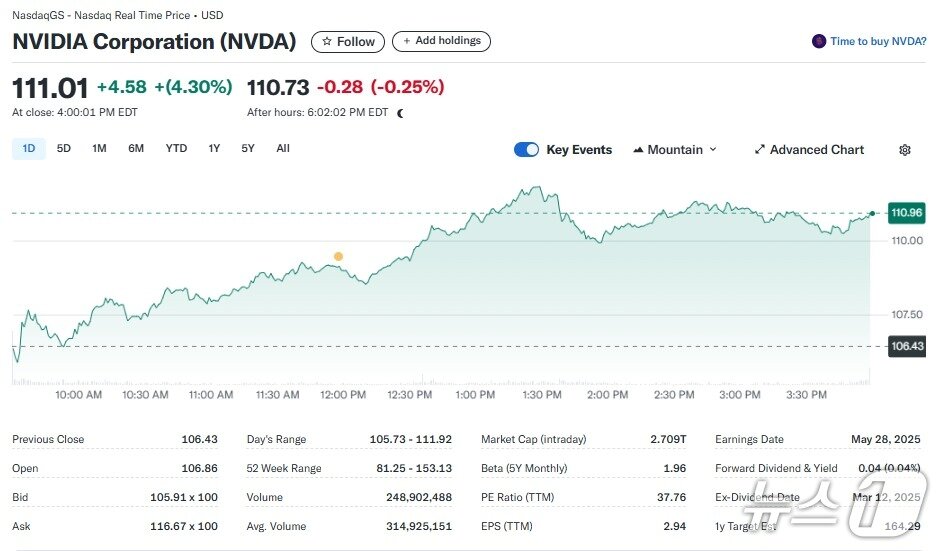Viewport: 941px width, 551px height.
Task: Click the NVIDIA Corporation (NVDA) title
Action: pos(154,41)
